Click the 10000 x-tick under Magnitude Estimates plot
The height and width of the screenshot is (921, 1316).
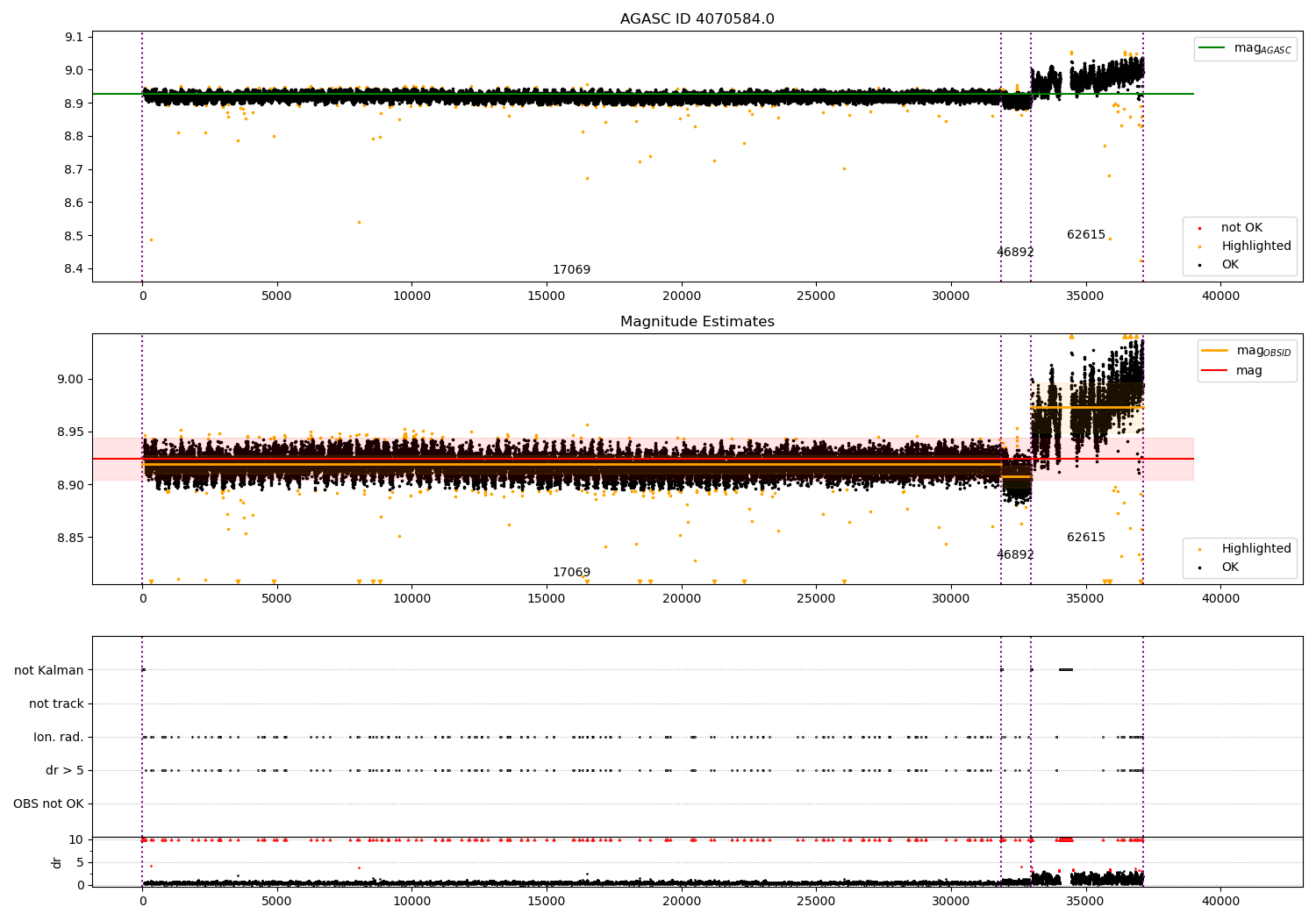pos(411,599)
